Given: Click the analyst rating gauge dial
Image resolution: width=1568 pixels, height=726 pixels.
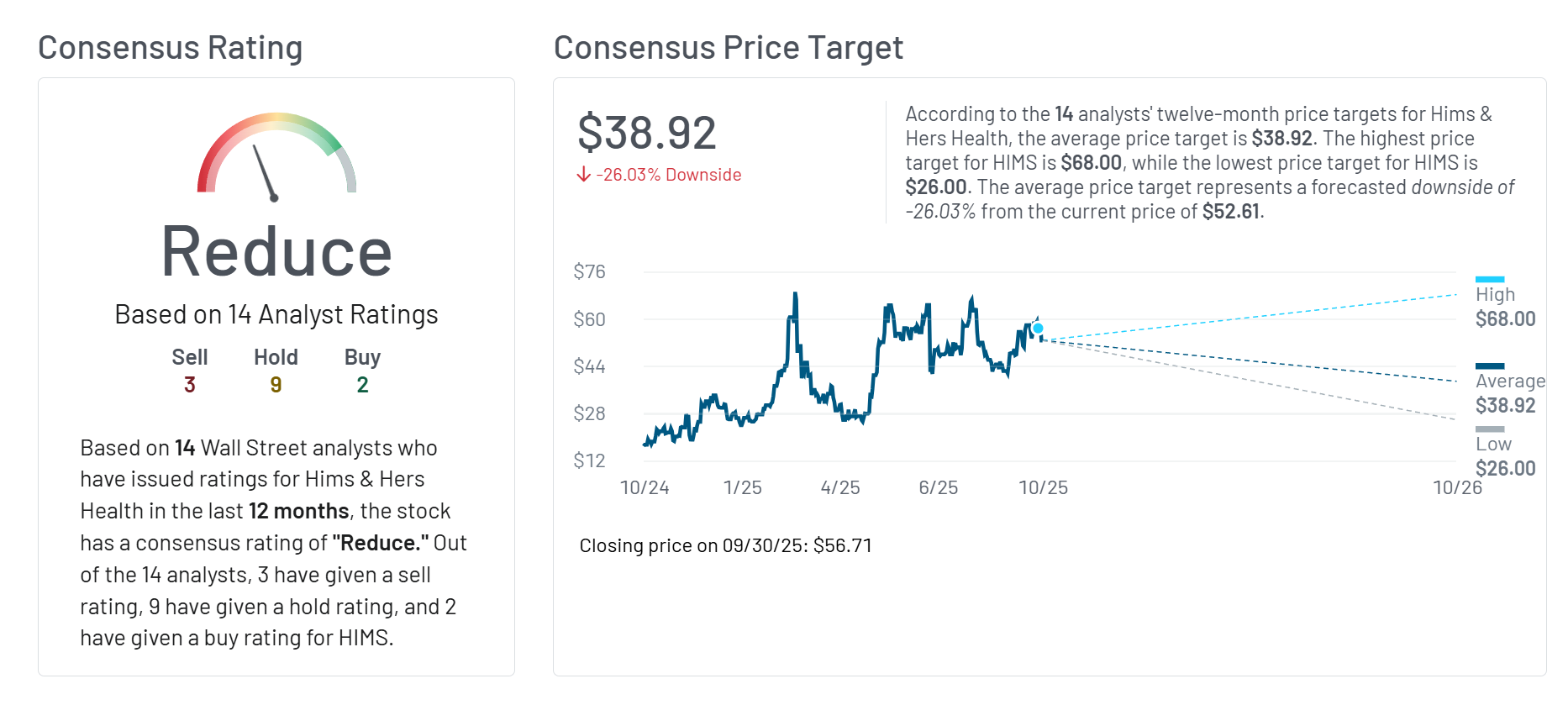Looking at the screenshot, I should (276, 156).
